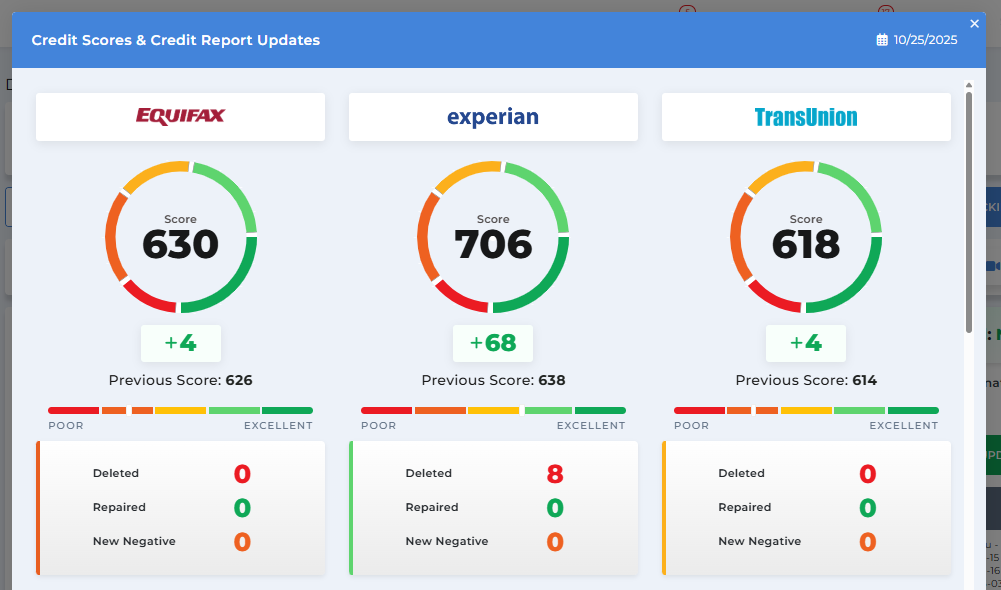1001x590 pixels.
Task: Select the Previous Score: 638 text
Action: [x=493, y=381]
